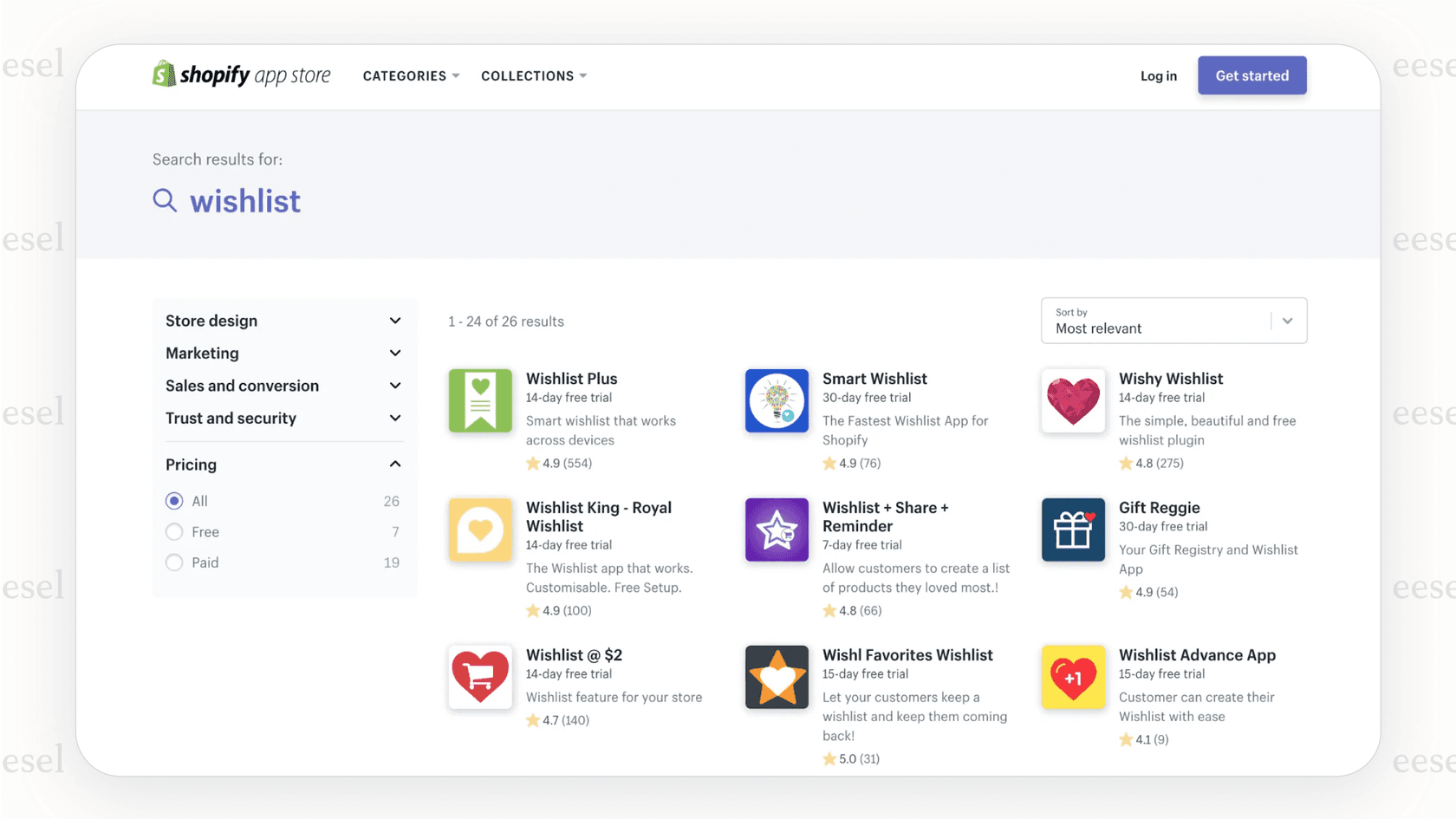This screenshot has height=819, width=1456.
Task: Select the Wishl Favorites star icon
Action: pyautogui.click(x=777, y=677)
